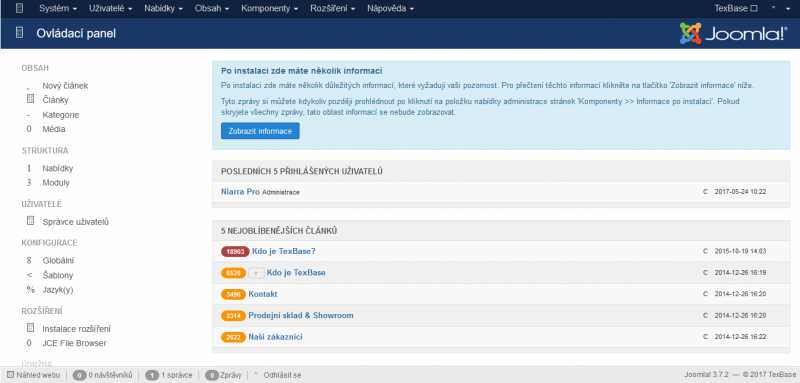
Task: Open the Uživatelé menu
Action: coord(110,9)
